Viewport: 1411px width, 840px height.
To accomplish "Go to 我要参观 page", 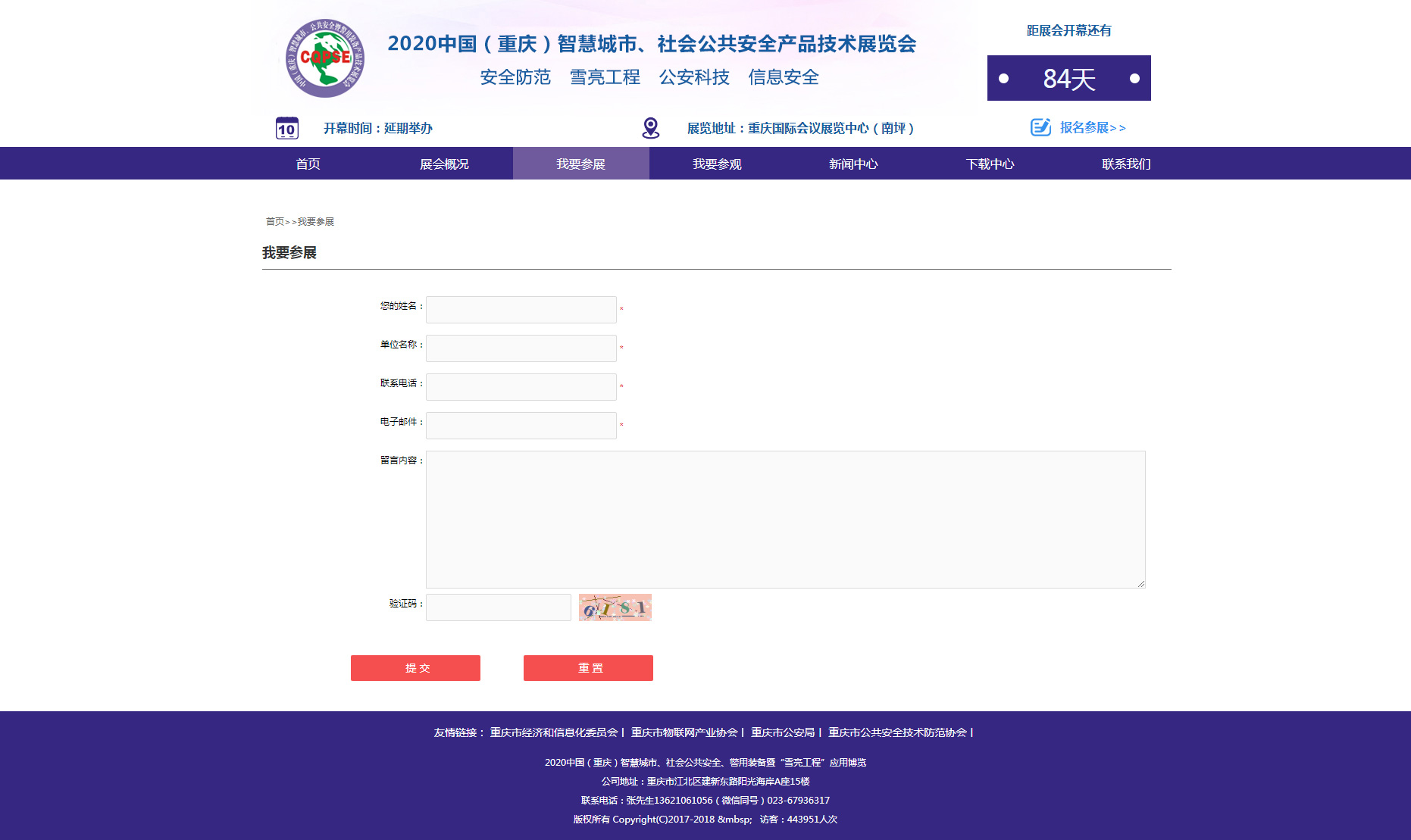I will (x=717, y=164).
